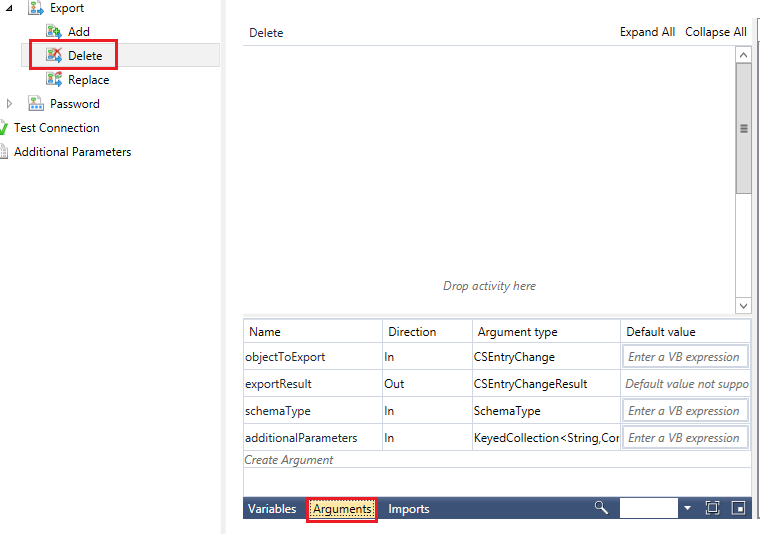Select the schemaType name cell
Image resolution: width=760 pixels, height=534 pixels.
tap(313, 410)
